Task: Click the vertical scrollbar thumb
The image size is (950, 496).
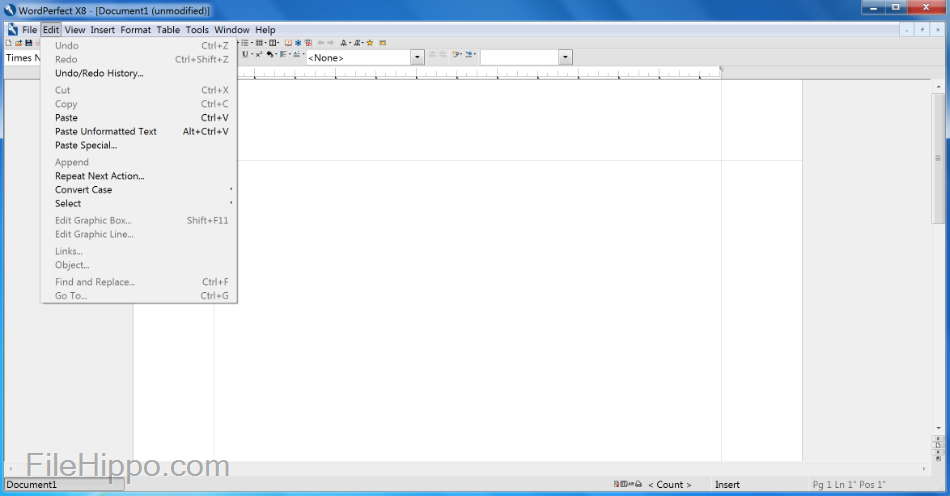Action: pos(938,158)
